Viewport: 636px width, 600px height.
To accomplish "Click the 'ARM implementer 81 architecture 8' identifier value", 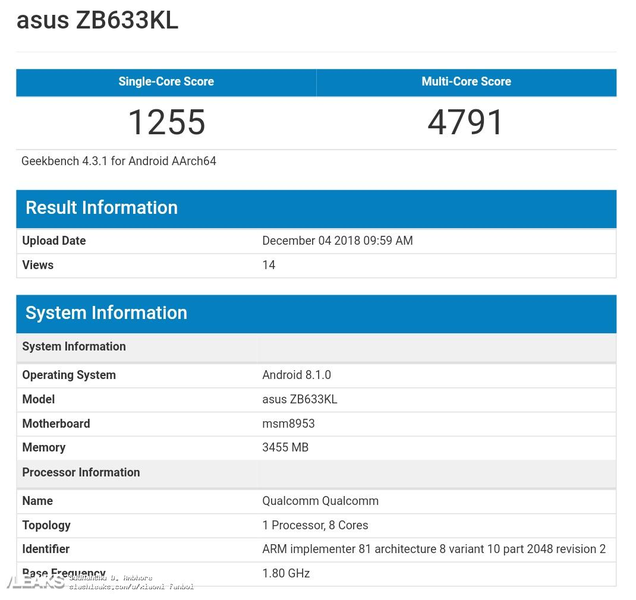I will pyautogui.click(x=434, y=549).
